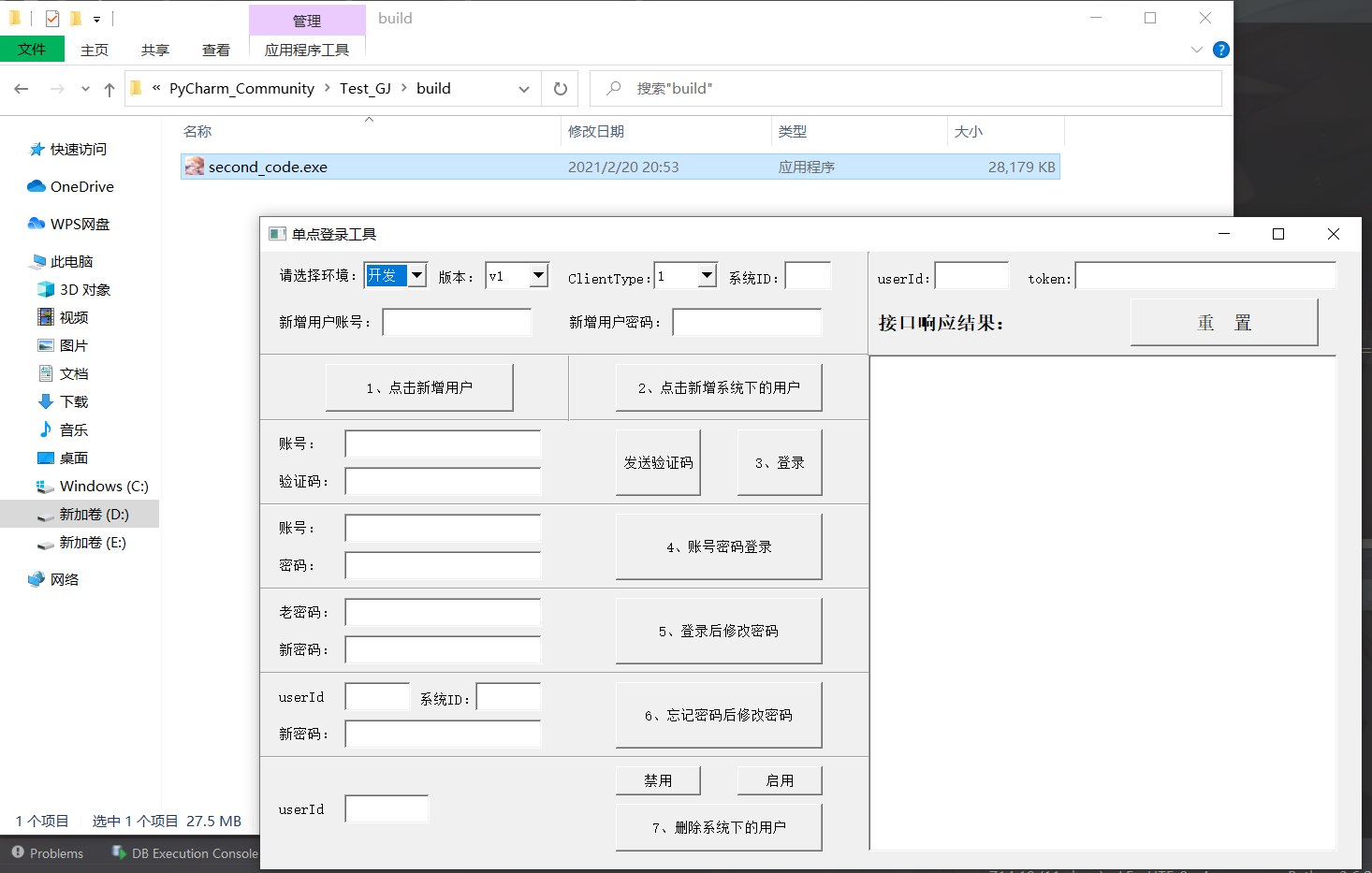Screen dimensions: 1372x873
Task: Click the up-to-parent-folder arrow icon
Action: tap(109, 88)
